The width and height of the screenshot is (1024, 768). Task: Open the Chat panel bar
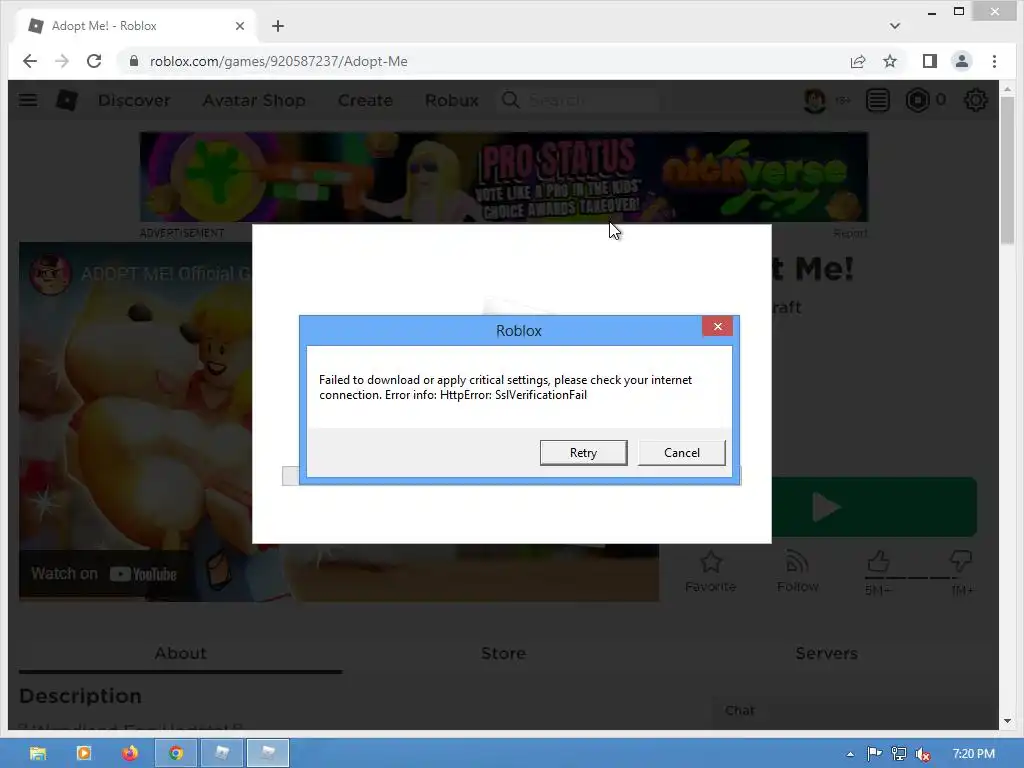coord(849,711)
